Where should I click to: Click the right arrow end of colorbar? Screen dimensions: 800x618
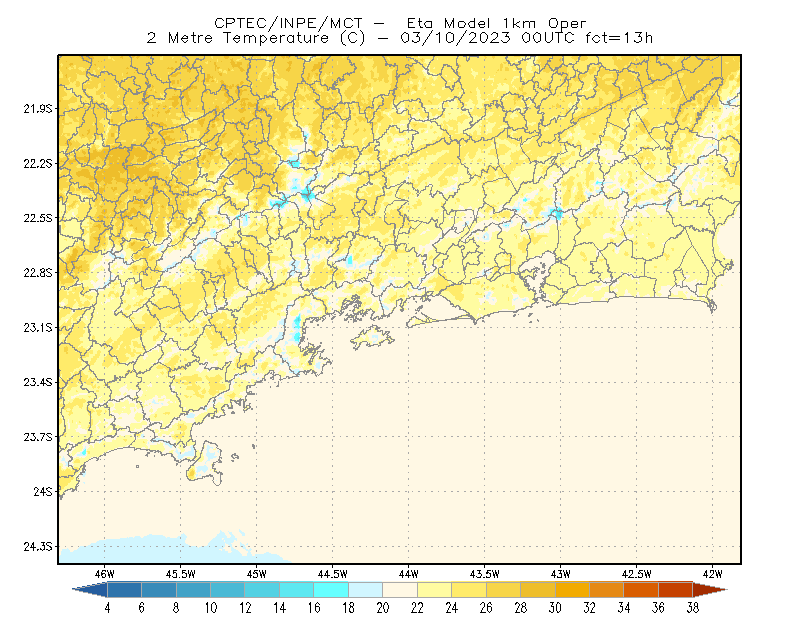(710, 590)
